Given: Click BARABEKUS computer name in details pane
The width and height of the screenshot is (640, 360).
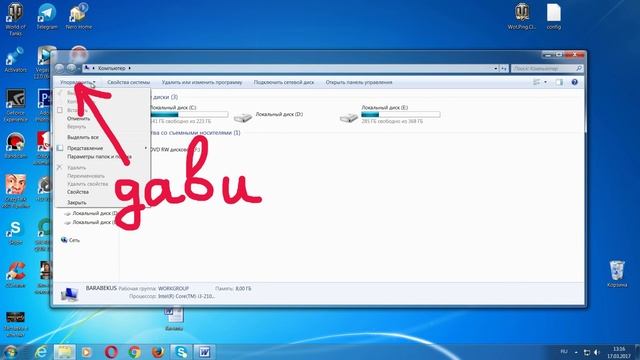Looking at the screenshot, I should [x=101, y=288].
